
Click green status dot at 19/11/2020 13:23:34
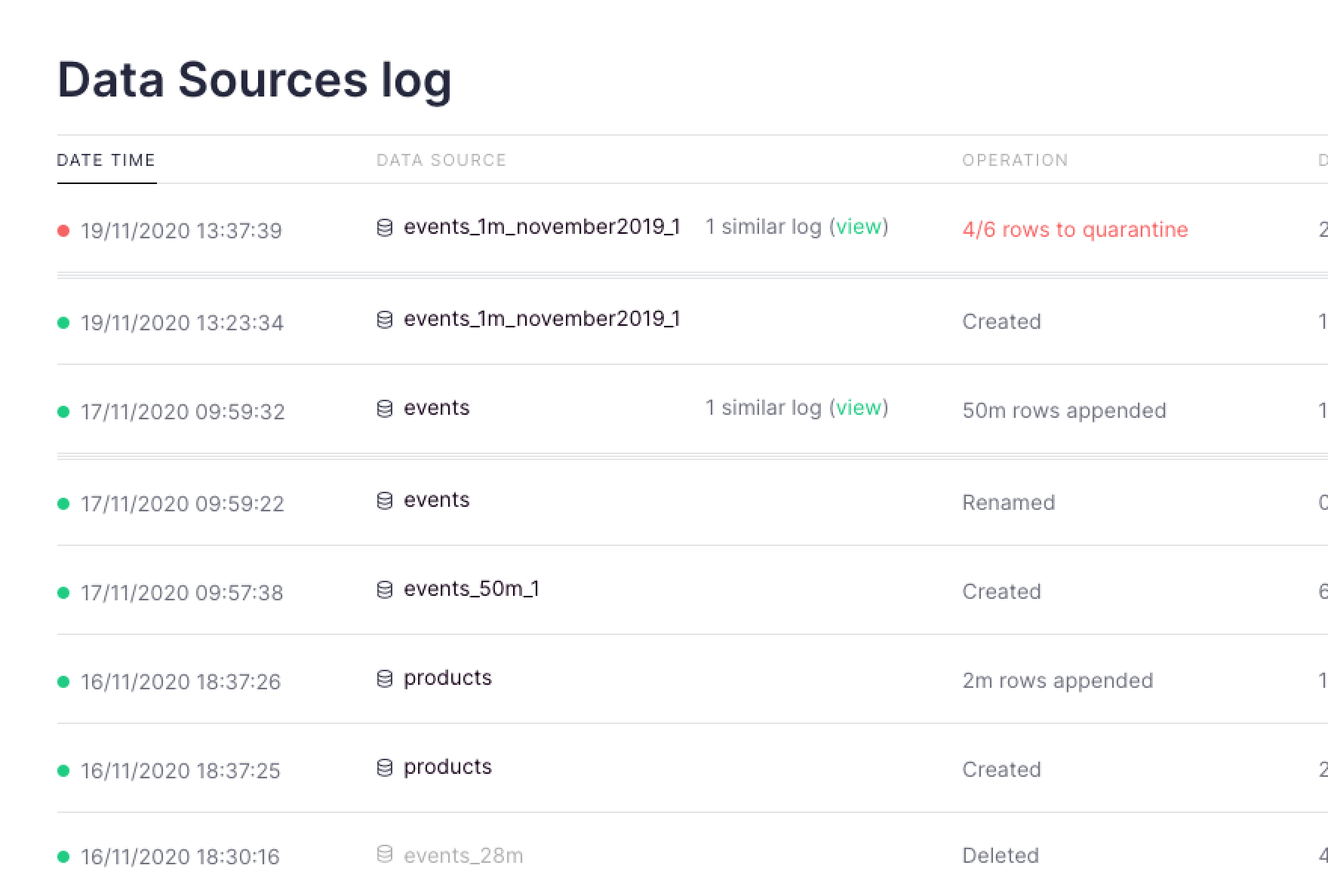coord(63,323)
